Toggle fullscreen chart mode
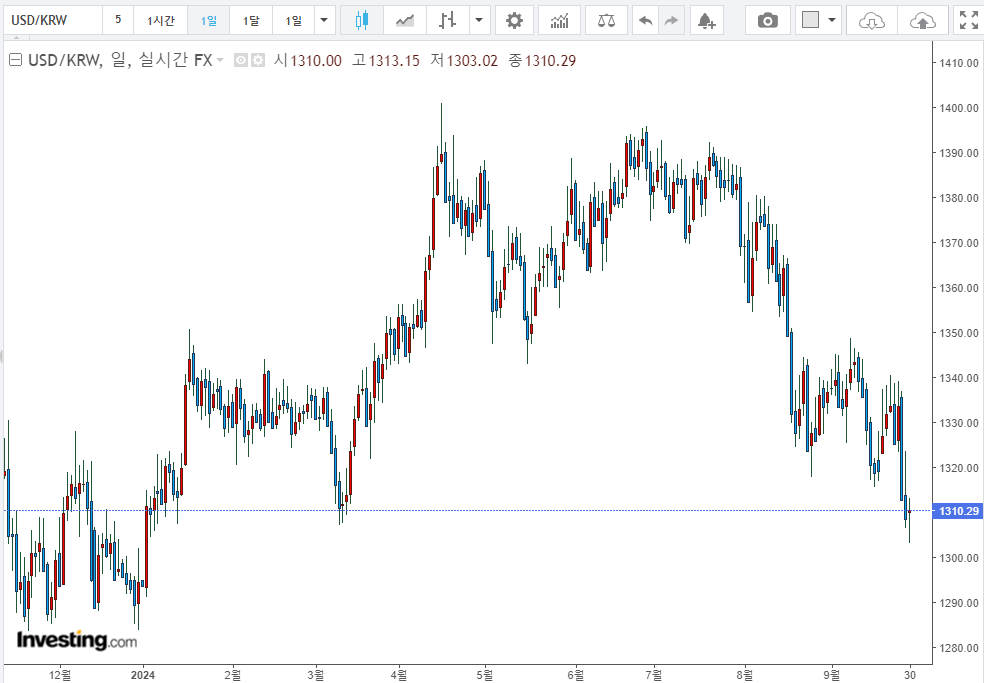This screenshot has width=984, height=683. pos(968,21)
